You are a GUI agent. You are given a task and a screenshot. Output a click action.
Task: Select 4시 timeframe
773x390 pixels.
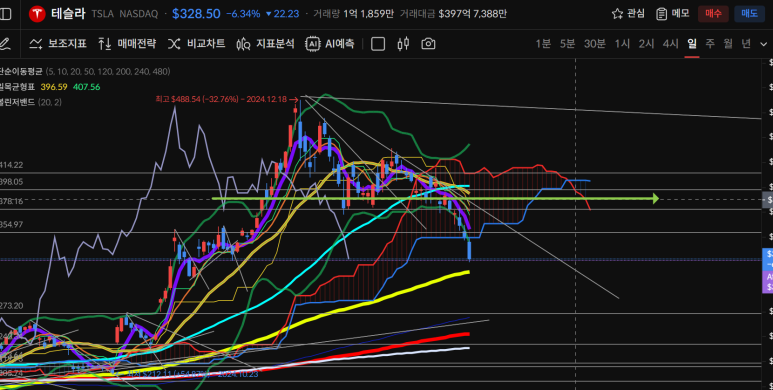tap(670, 44)
